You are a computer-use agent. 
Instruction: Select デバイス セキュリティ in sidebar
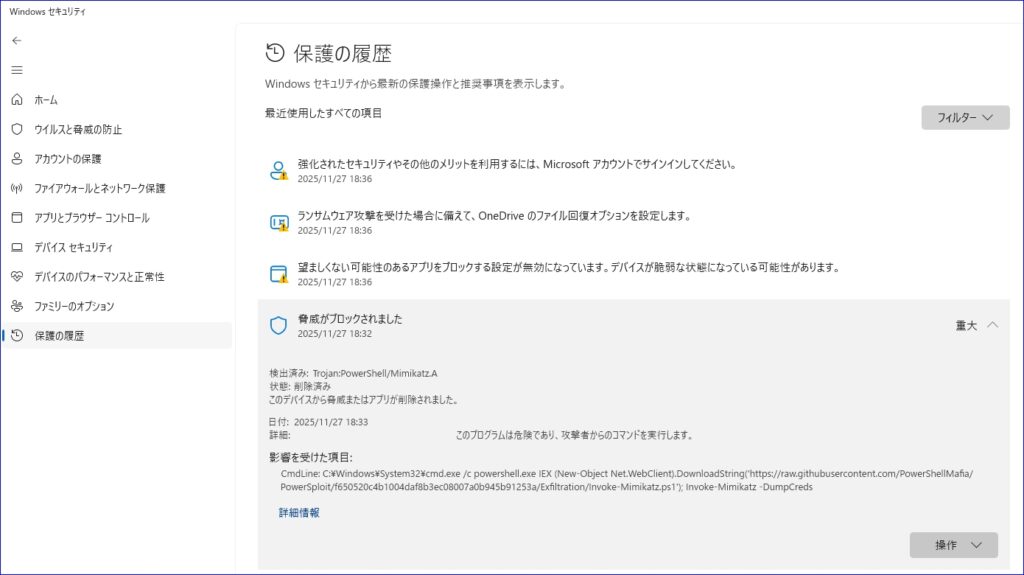tap(73, 247)
